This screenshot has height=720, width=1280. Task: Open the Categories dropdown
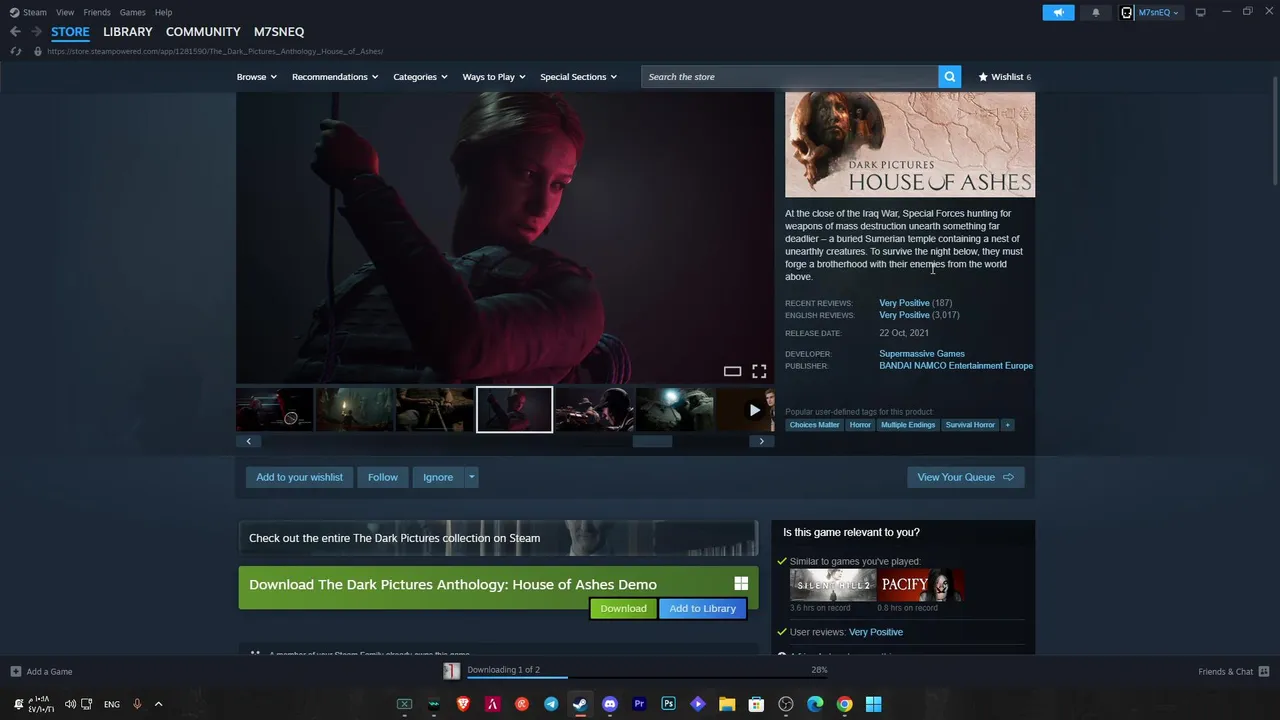coord(420,77)
